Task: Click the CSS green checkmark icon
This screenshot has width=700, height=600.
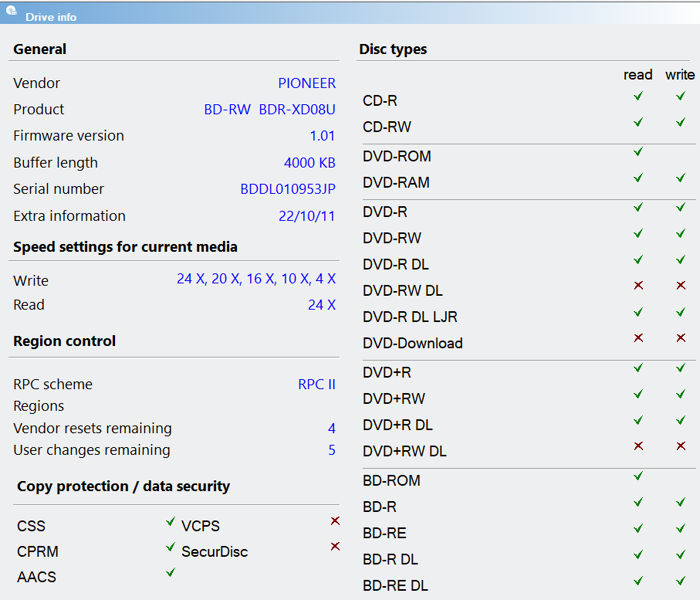Action: (x=171, y=521)
